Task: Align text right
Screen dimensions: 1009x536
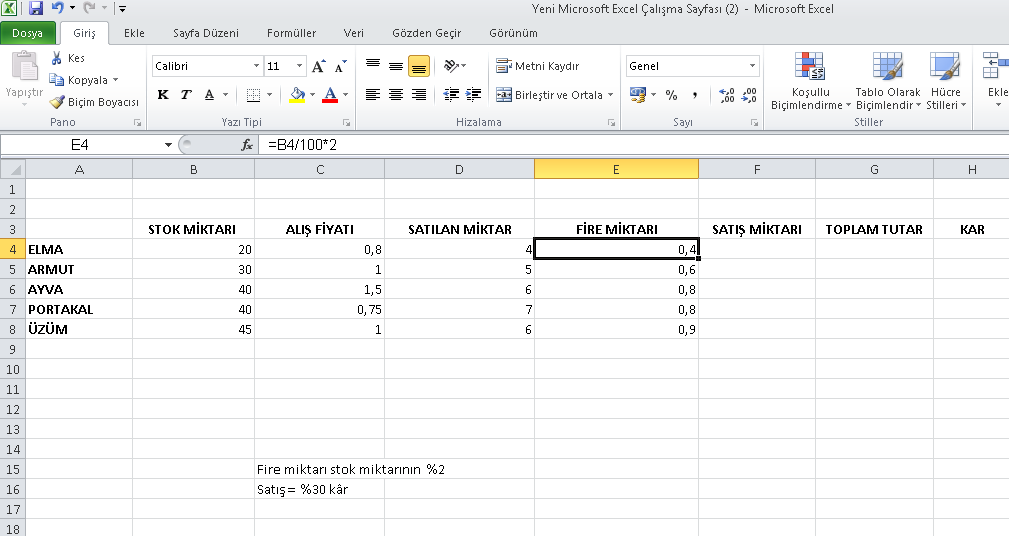Action: coord(419,95)
